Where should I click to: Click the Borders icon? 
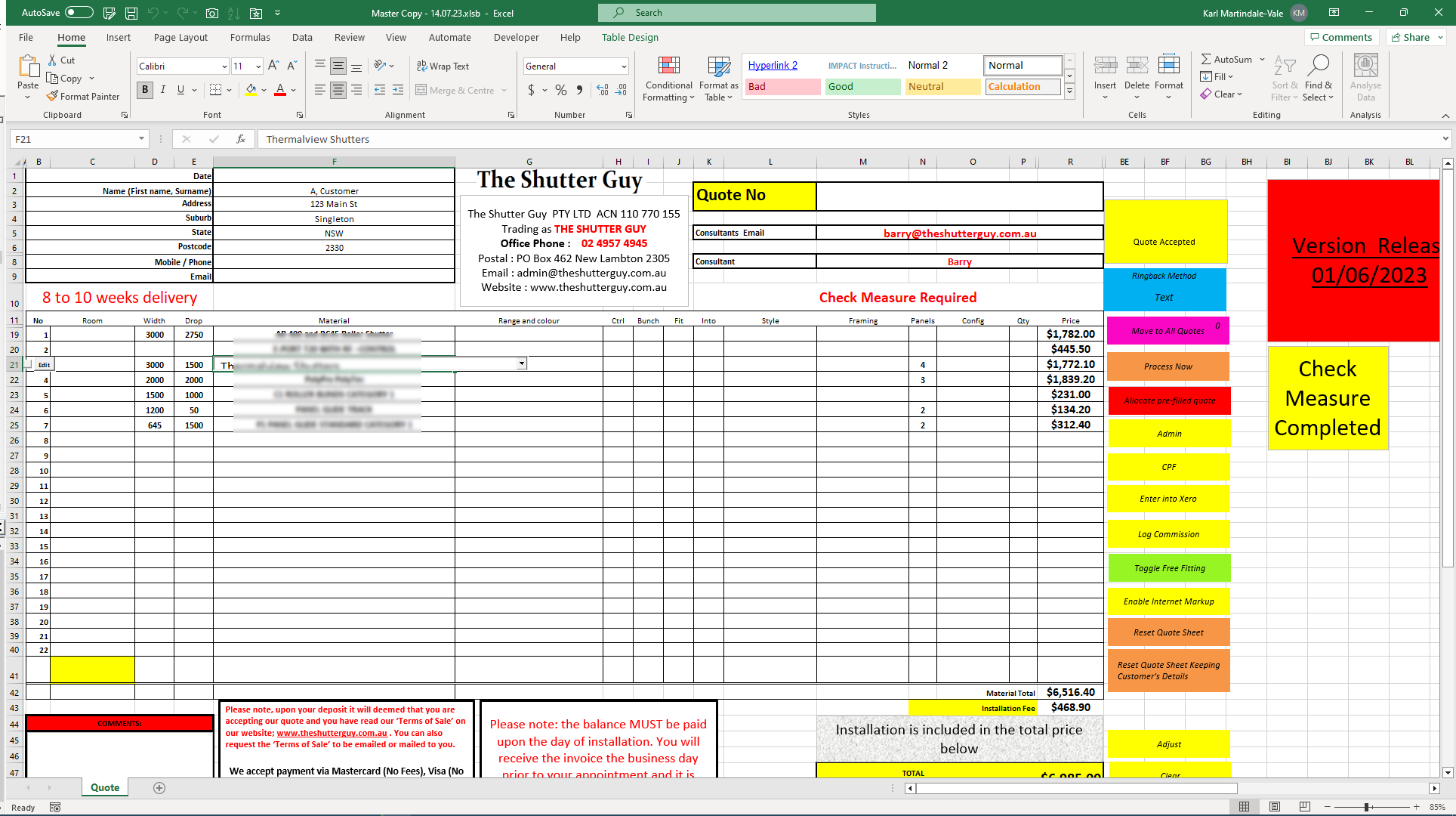pyautogui.click(x=215, y=90)
